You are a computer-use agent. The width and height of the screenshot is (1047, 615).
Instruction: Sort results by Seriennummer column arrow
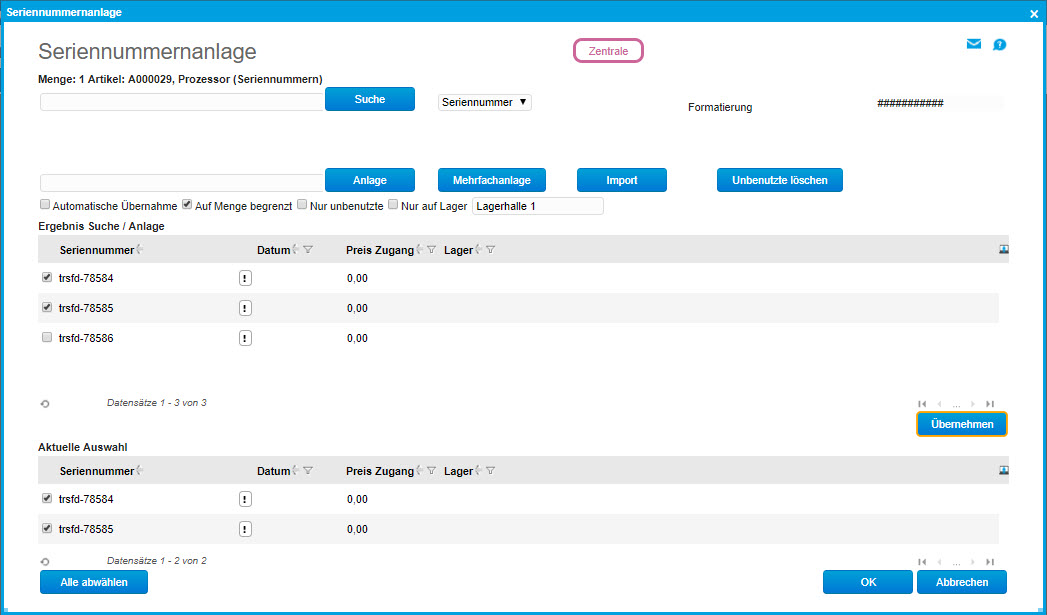[x=140, y=250]
